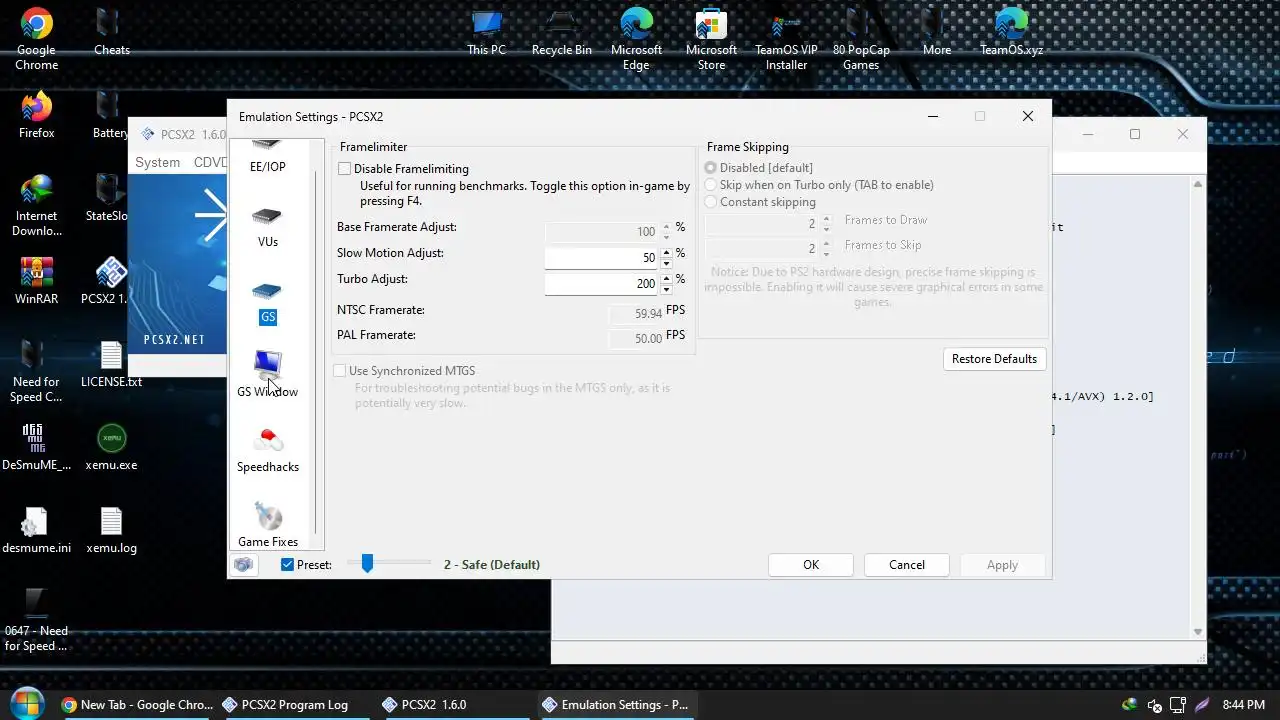Click the Turbo Adjust input field

(x=602, y=284)
